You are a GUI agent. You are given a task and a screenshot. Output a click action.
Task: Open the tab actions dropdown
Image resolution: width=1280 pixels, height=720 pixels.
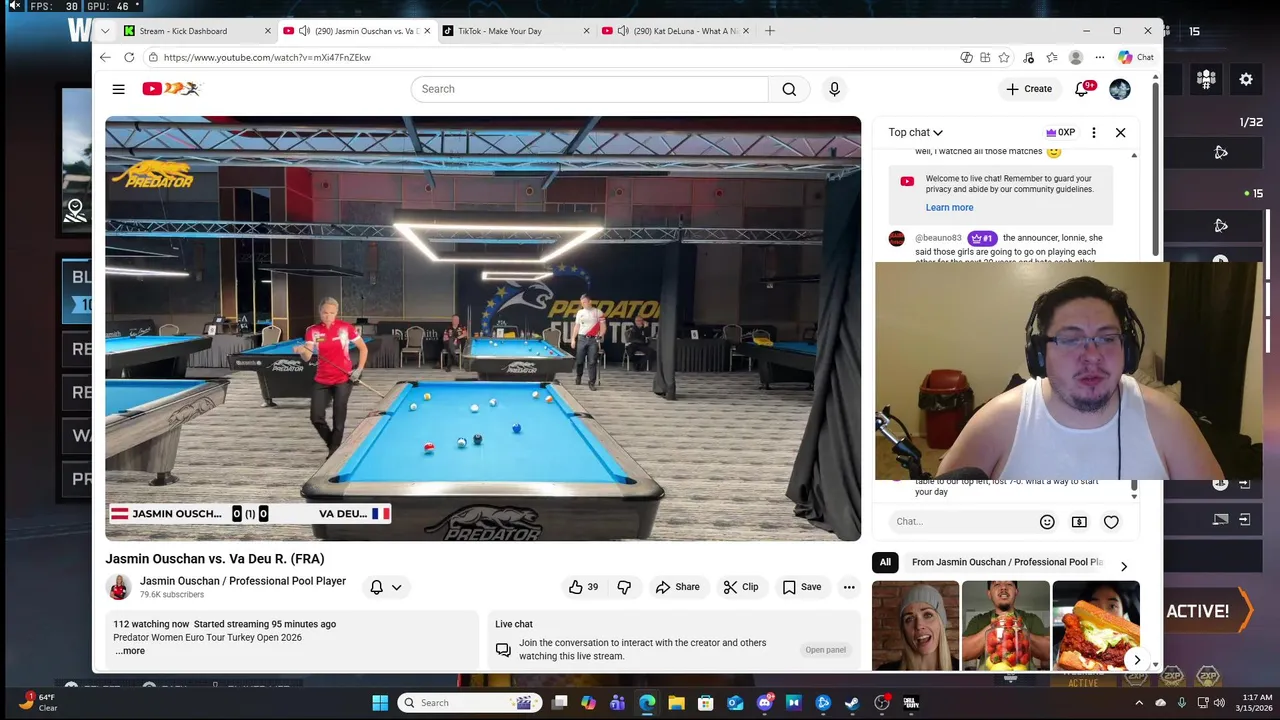[x=105, y=31]
